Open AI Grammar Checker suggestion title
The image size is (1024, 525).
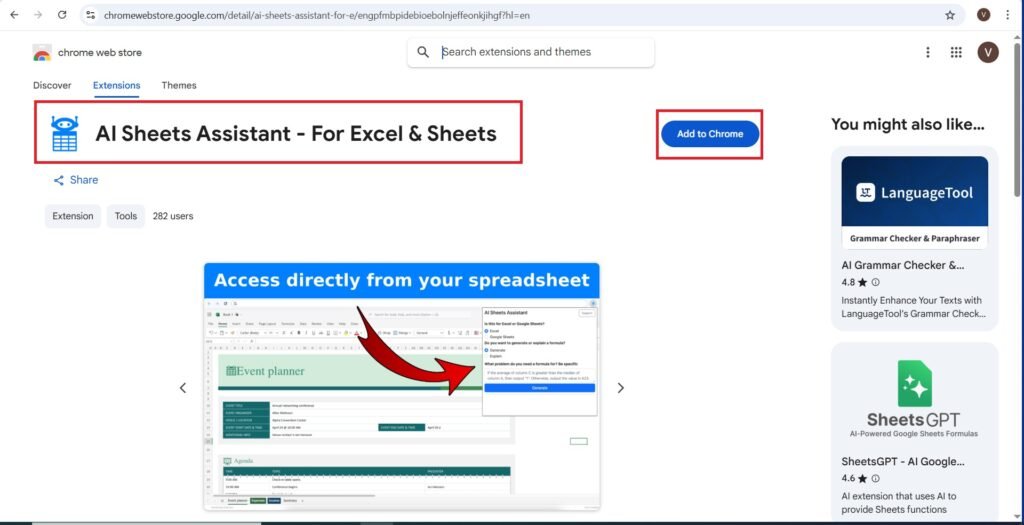pyautogui.click(x=903, y=266)
